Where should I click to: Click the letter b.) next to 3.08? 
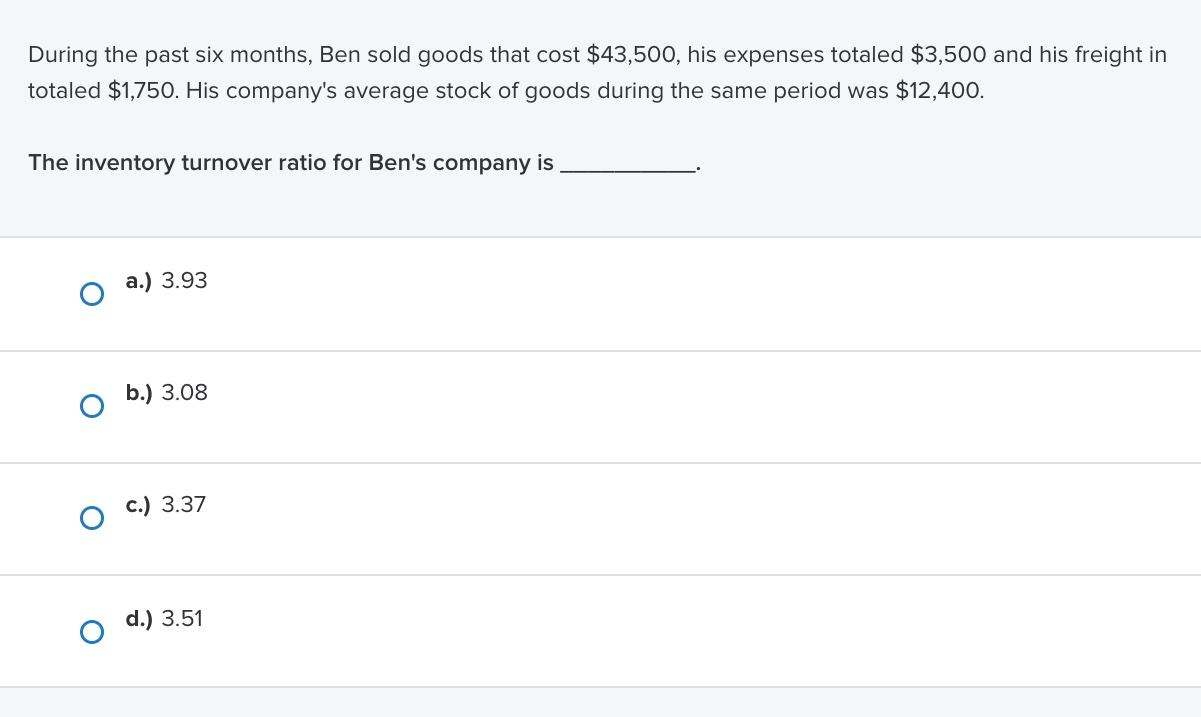(139, 393)
